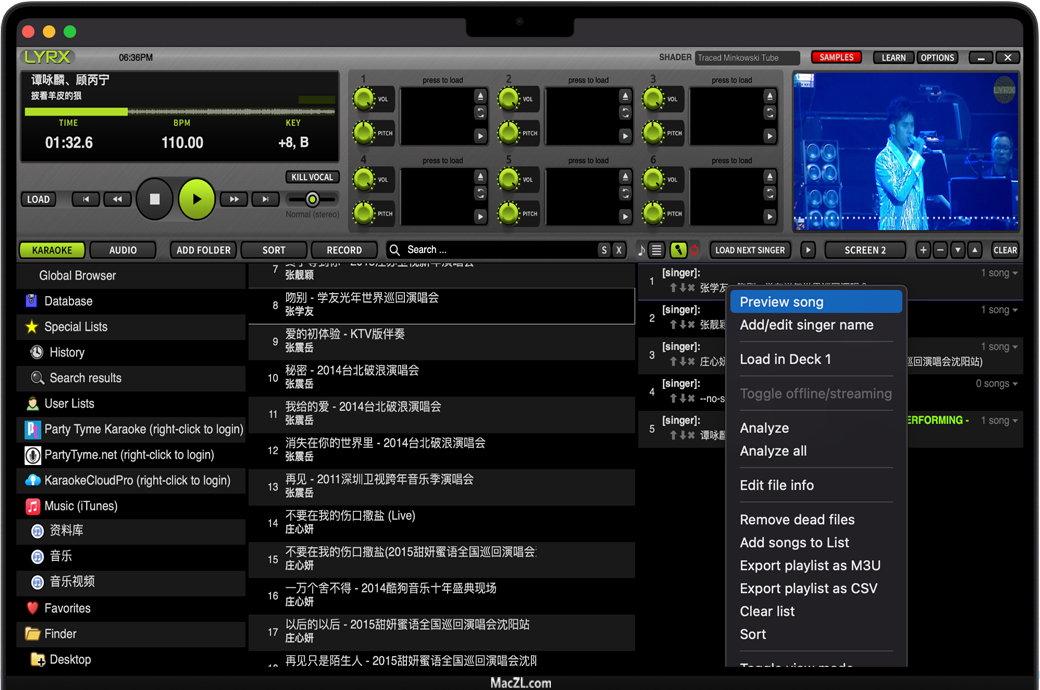Open the "0 songs" dropdown for singer 4
Viewport: 1040px width, 690px height.
pos(997,384)
